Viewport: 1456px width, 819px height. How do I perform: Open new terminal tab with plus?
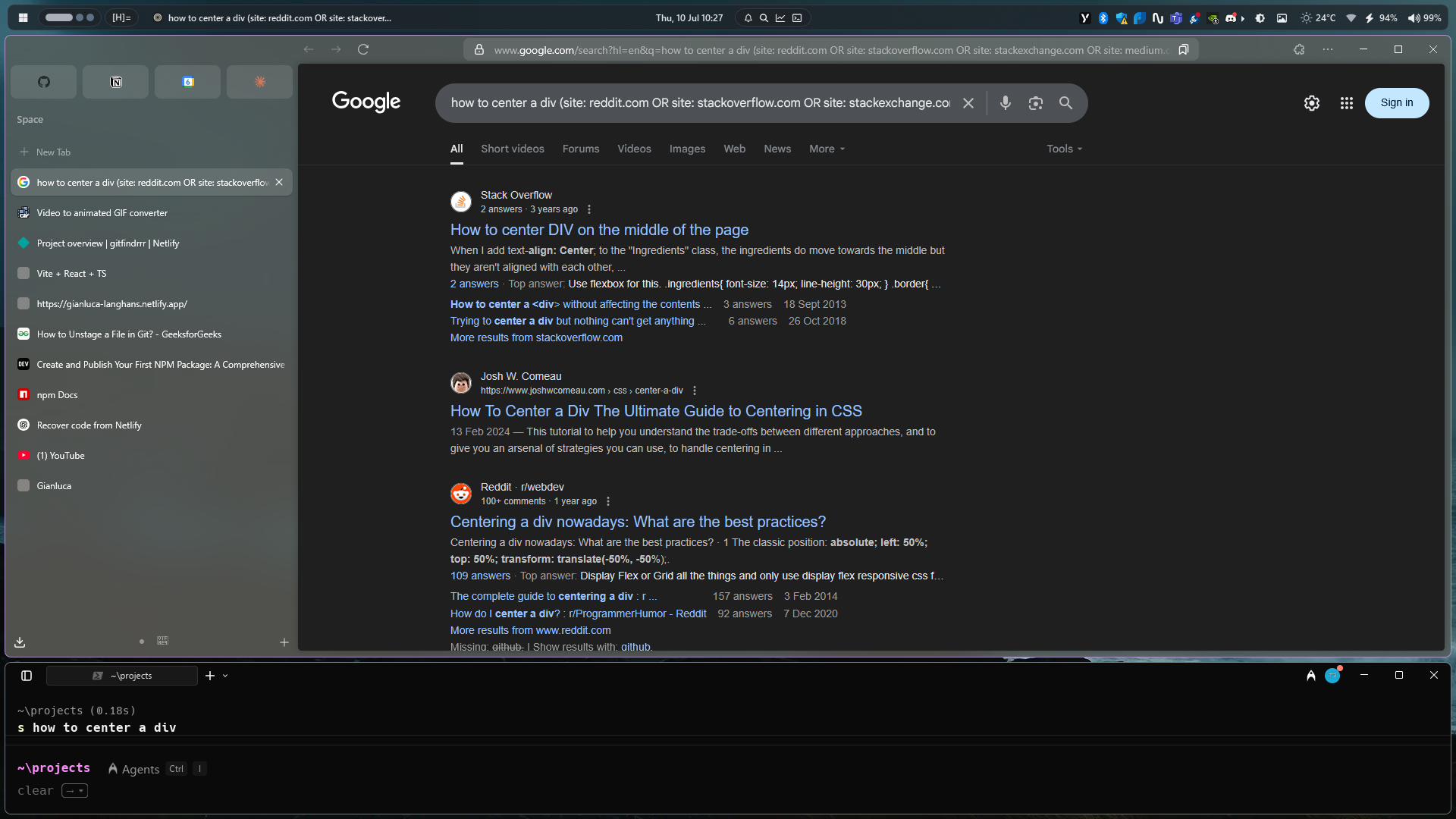coord(210,676)
